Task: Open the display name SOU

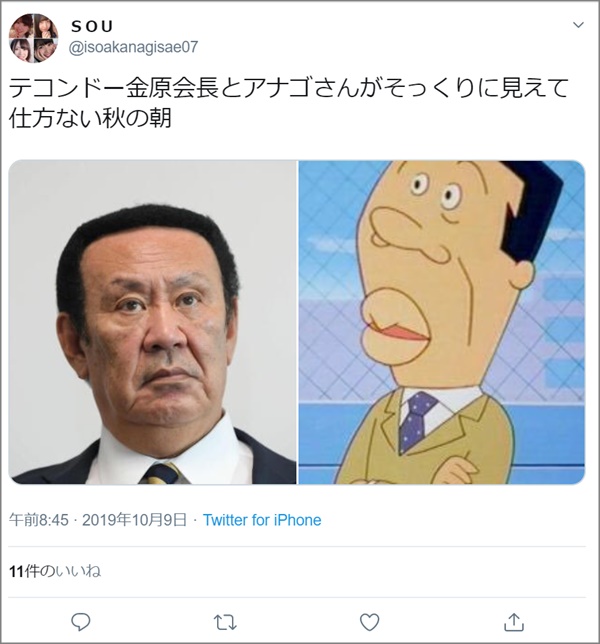Action: click(92, 27)
